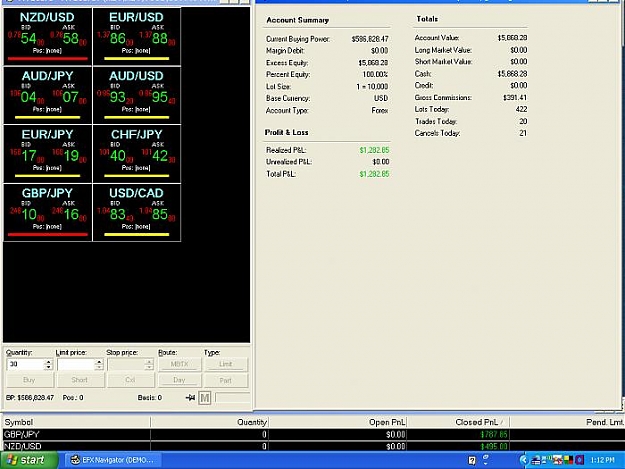Viewport: 625px width, 469px height.
Task: Select the USD/CAD quote tile
Action: coord(137,212)
